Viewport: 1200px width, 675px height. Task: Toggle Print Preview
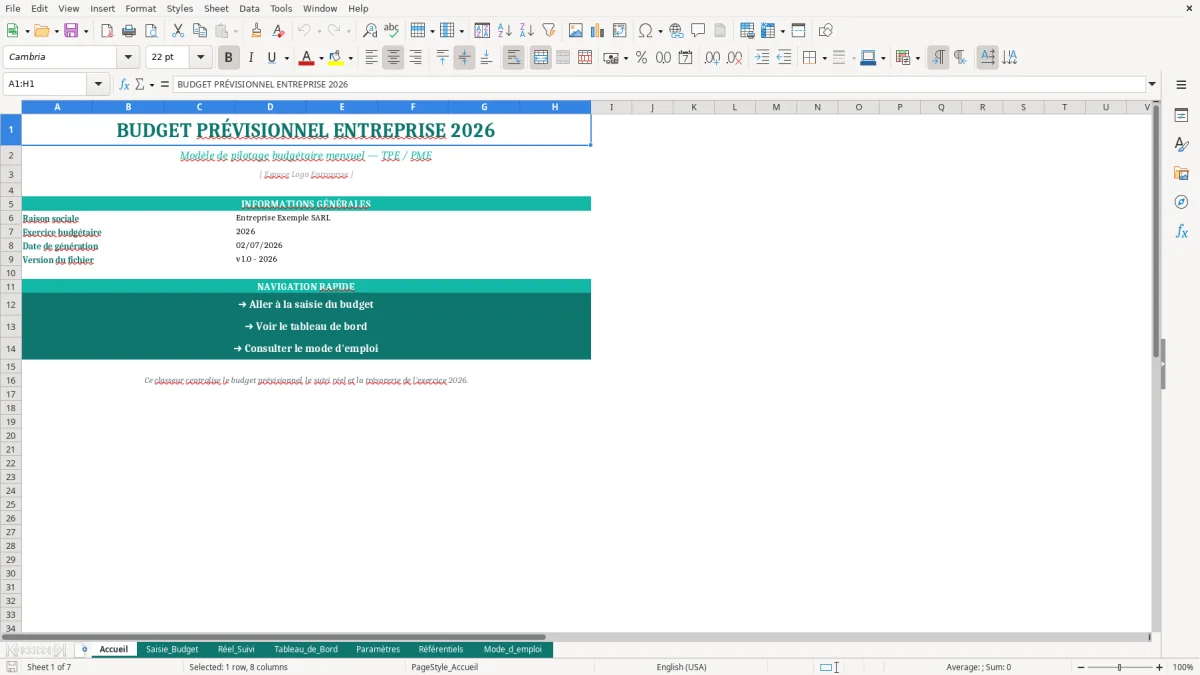[x=151, y=31]
